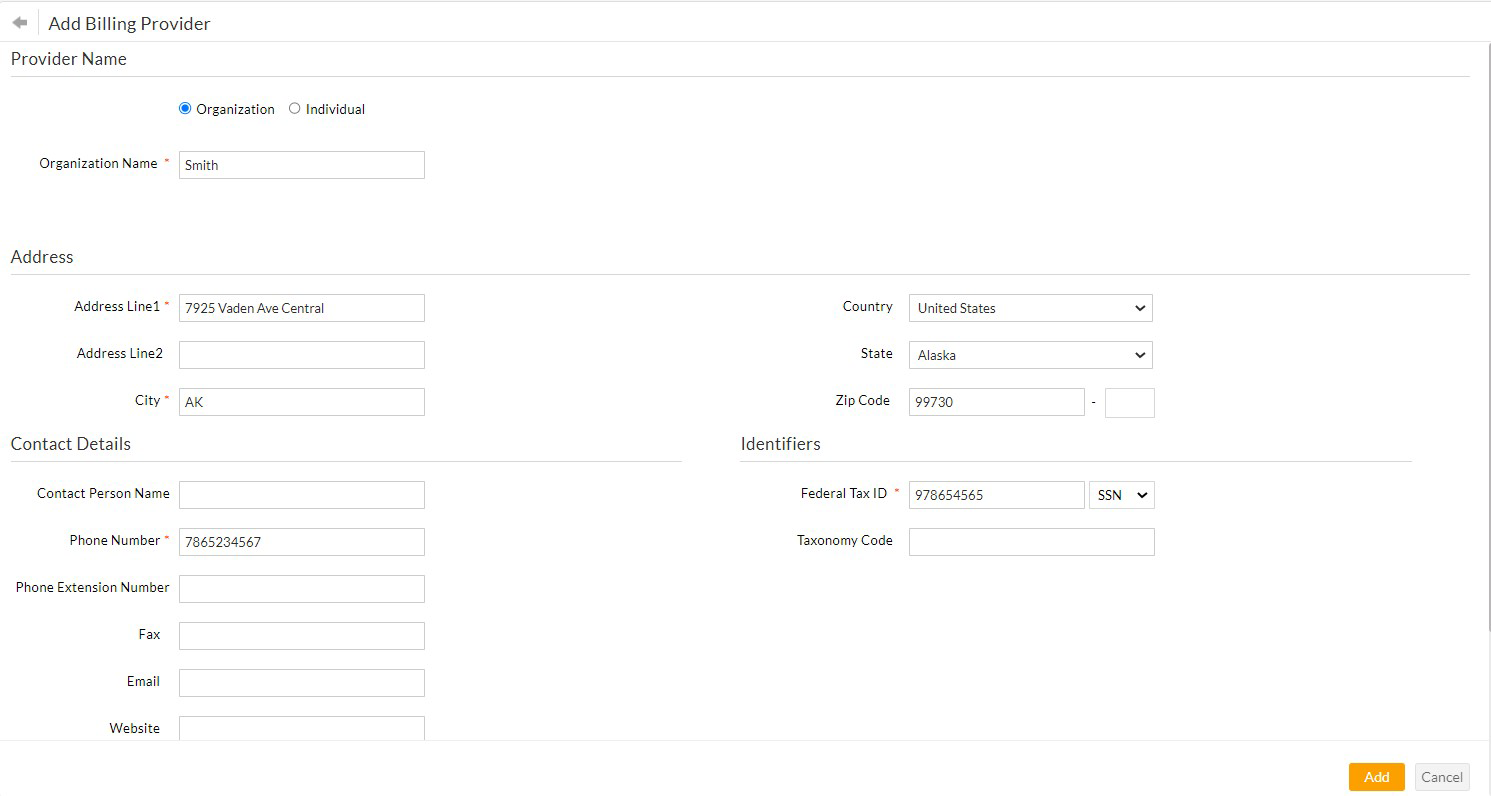This screenshot has width=1491, height=796.
Task: Click the Cancel button
Action: click(x=1442, y=776)
